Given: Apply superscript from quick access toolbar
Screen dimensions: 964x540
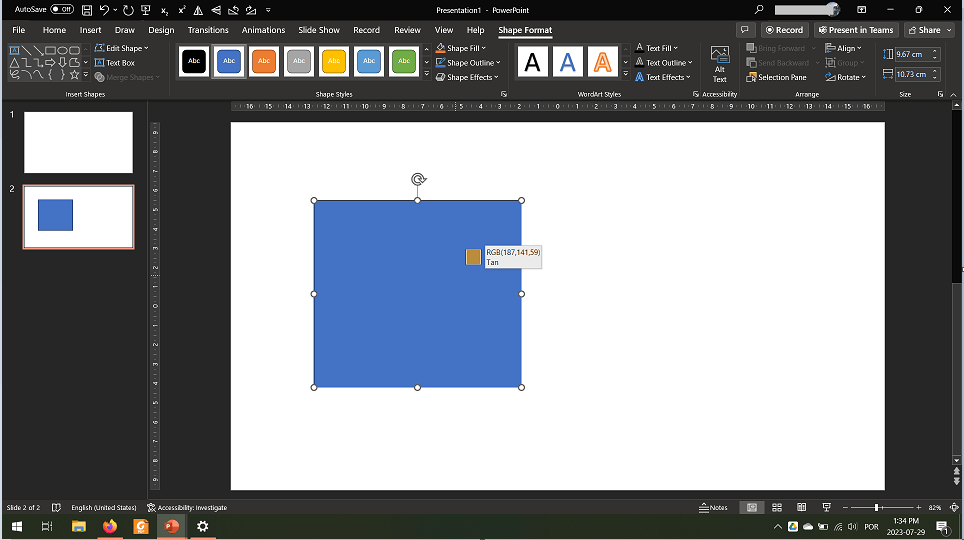Looking at the screenshot, I should tap(181, 10).
